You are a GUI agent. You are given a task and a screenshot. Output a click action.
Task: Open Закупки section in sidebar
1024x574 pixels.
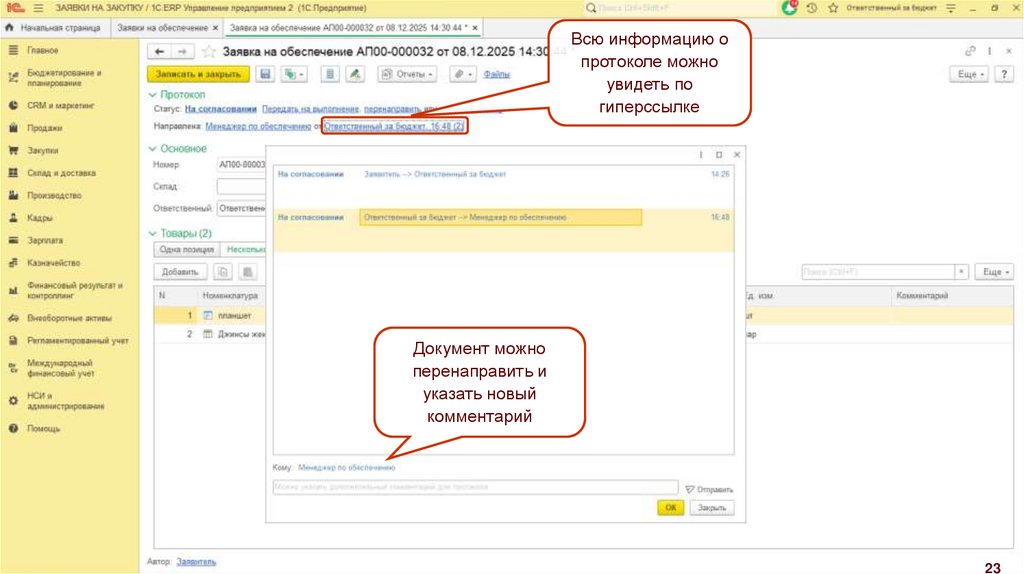coord(43,150)
